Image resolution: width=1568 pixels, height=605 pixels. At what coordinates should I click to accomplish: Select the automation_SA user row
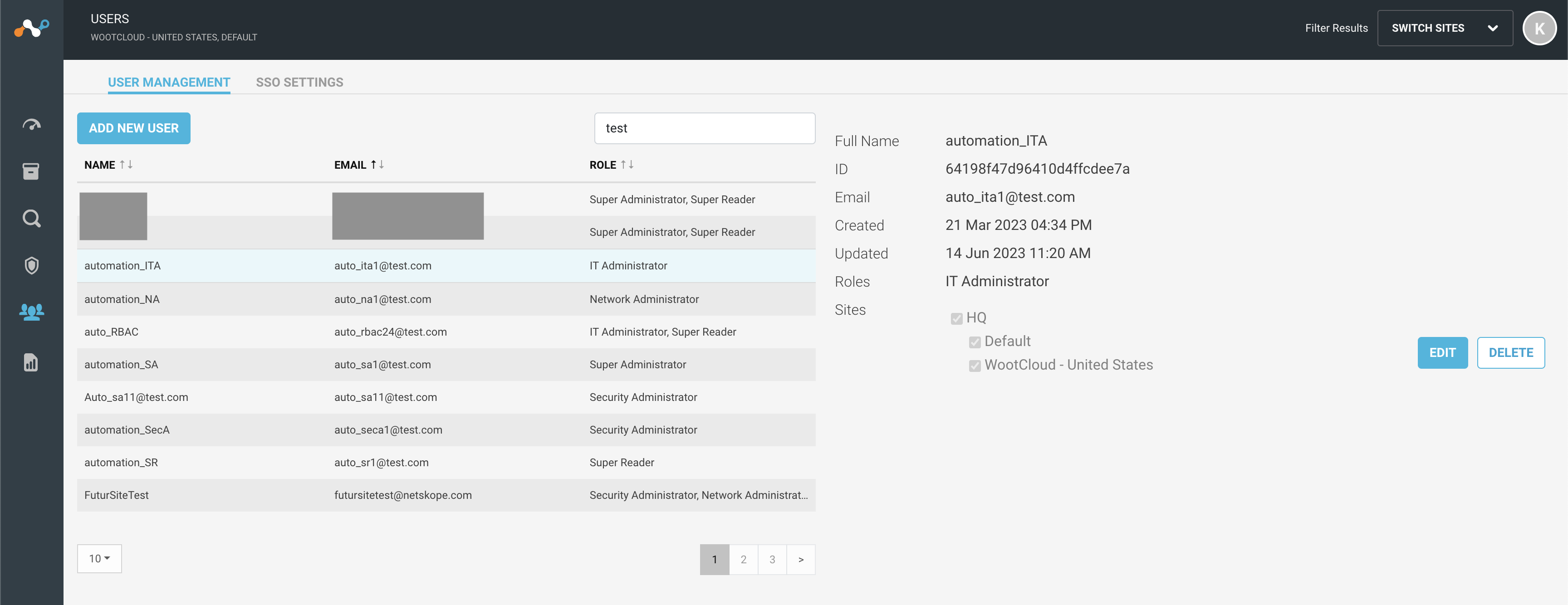[446, 365]
